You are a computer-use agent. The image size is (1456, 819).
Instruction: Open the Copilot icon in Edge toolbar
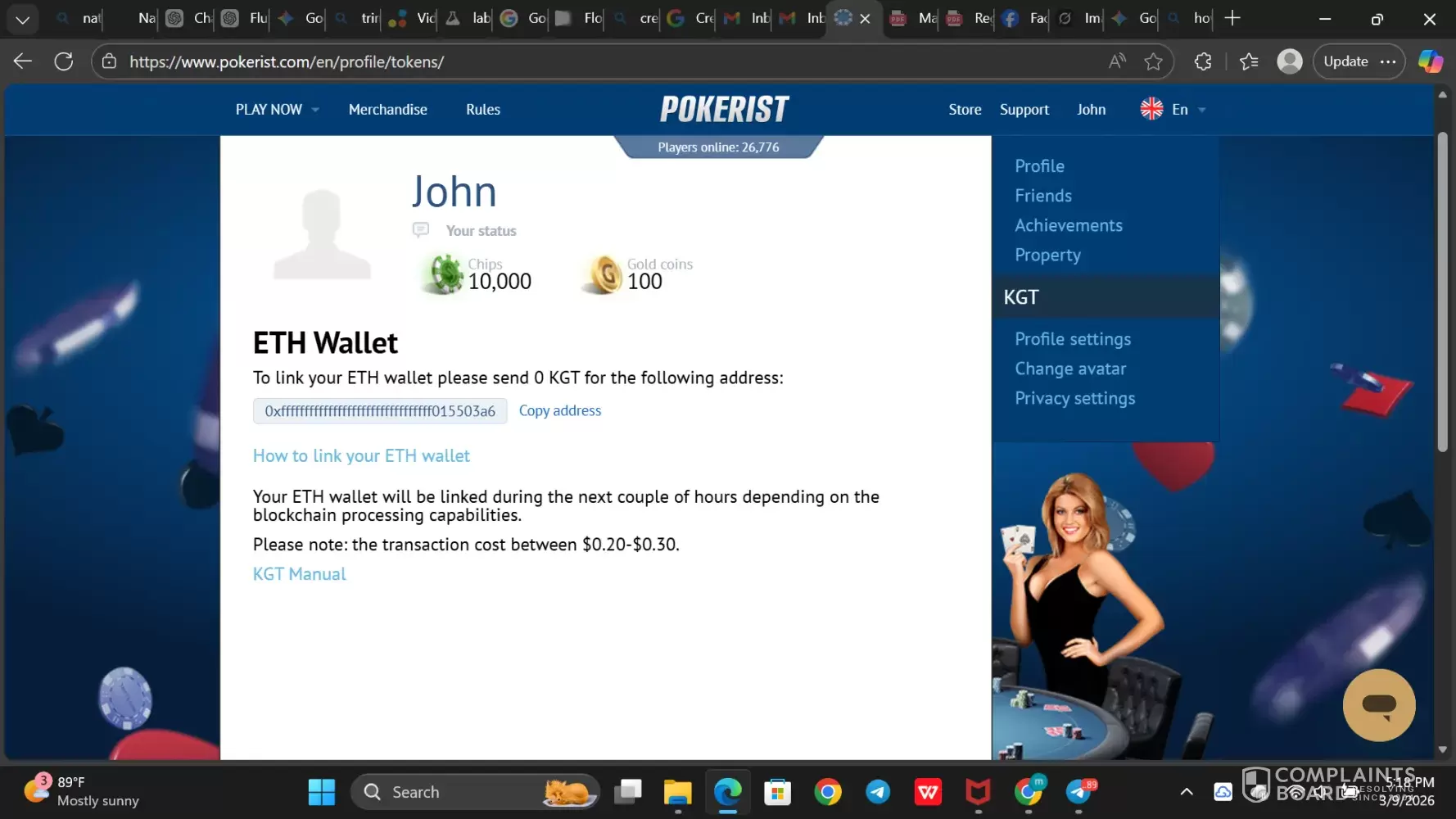[x=1430, y=61]
